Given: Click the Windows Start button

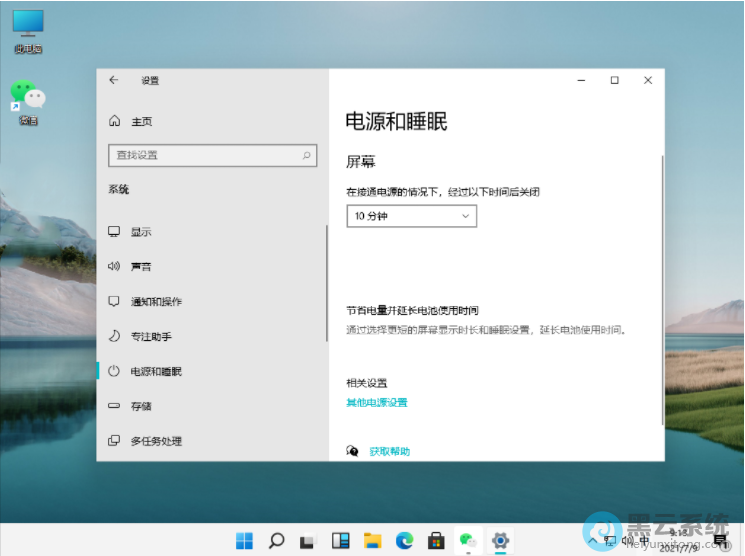Looking at the screenshot, I should (244, 541).
